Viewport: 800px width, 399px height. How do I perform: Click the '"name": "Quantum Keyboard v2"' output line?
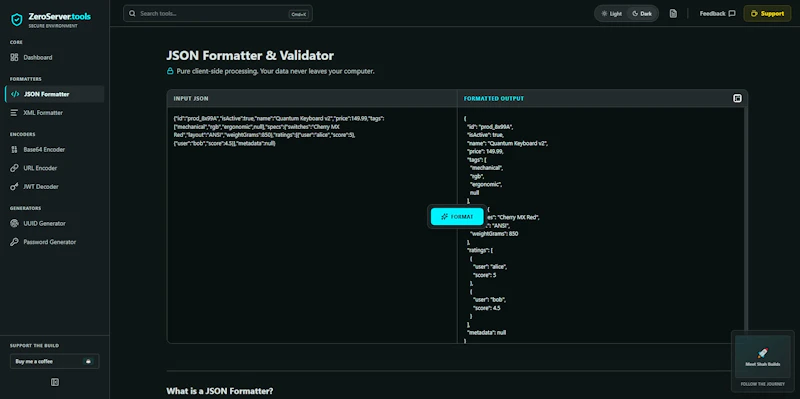click(507, 143)
